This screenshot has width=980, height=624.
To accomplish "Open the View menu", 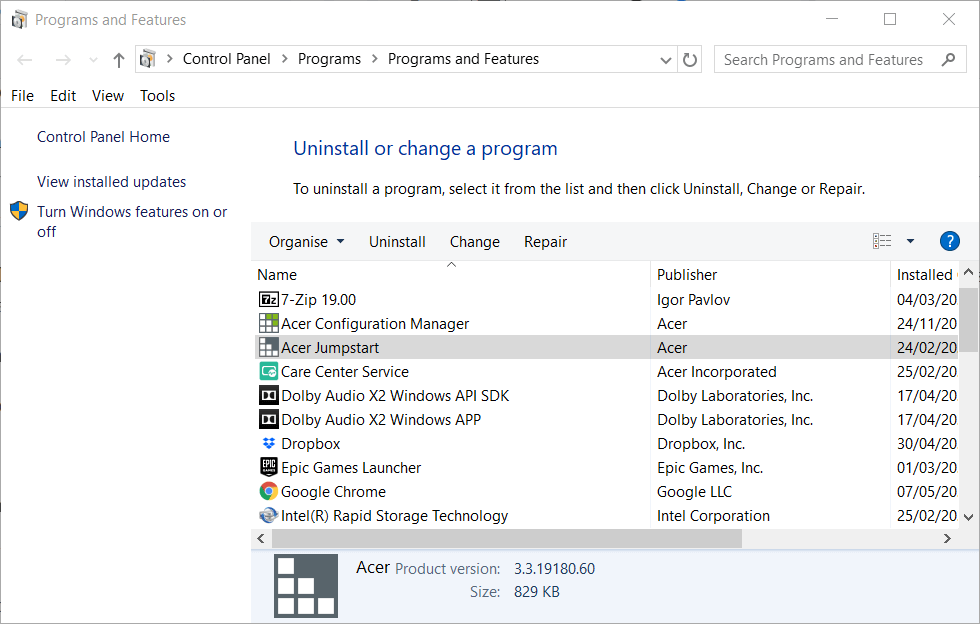I will point(108,96).
